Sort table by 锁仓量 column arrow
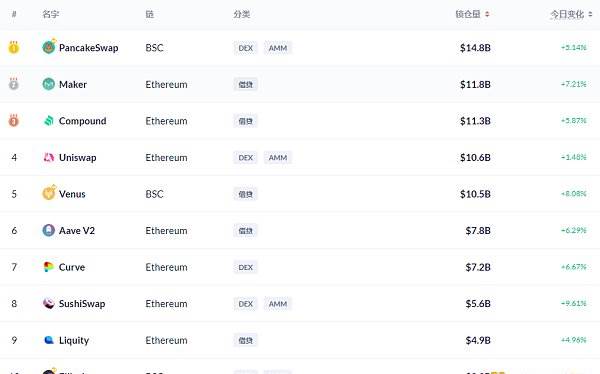600x374 pixels. point(487,14)
